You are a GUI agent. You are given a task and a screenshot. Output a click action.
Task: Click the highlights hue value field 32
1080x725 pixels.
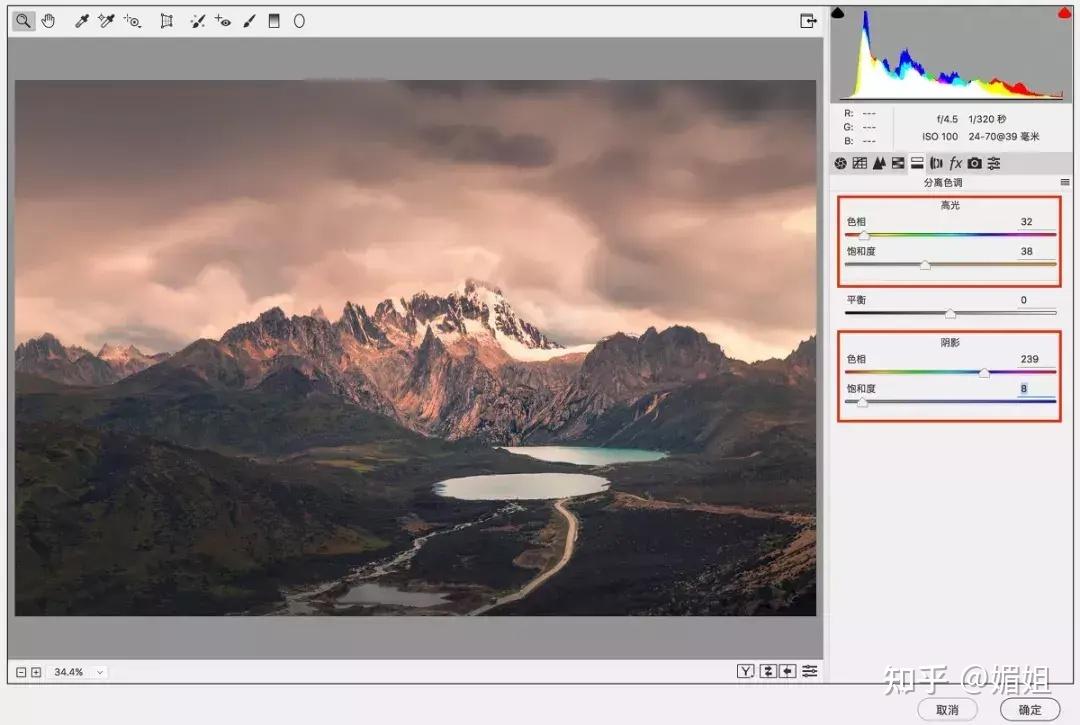point(1035,222)
